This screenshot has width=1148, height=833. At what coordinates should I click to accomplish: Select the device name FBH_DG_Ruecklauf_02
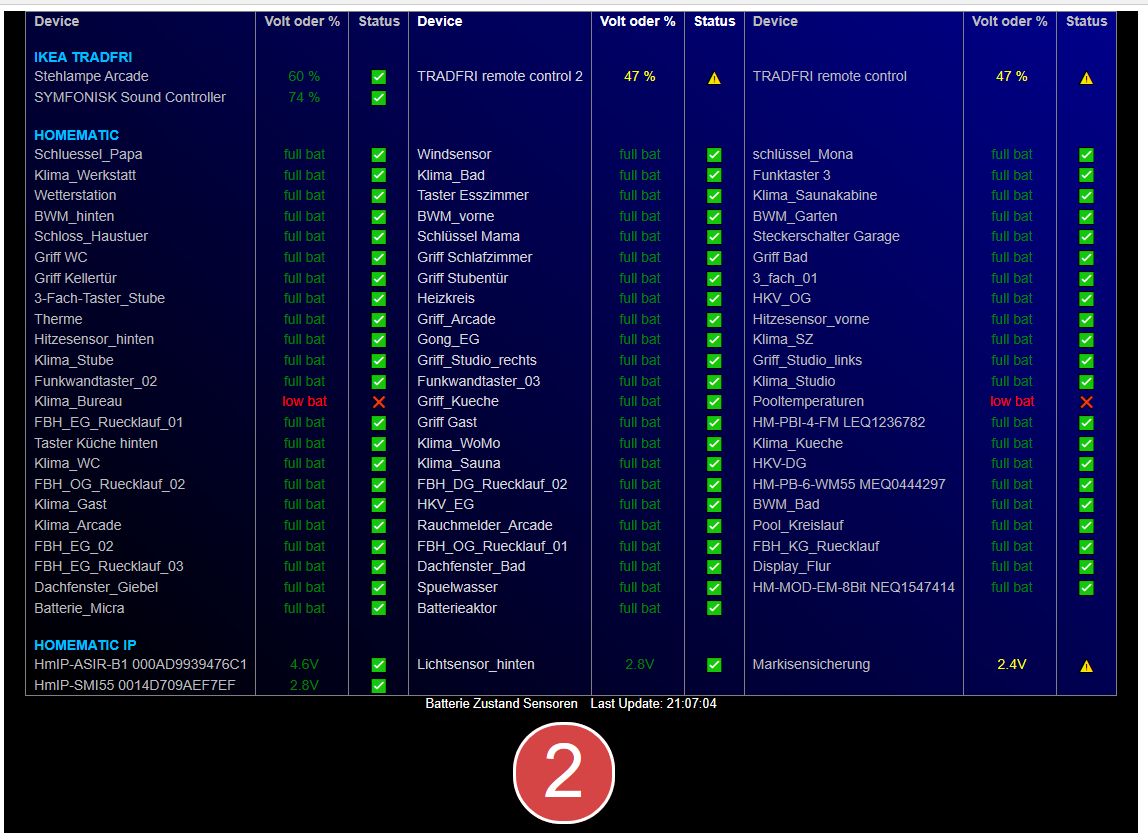(492, 484)
